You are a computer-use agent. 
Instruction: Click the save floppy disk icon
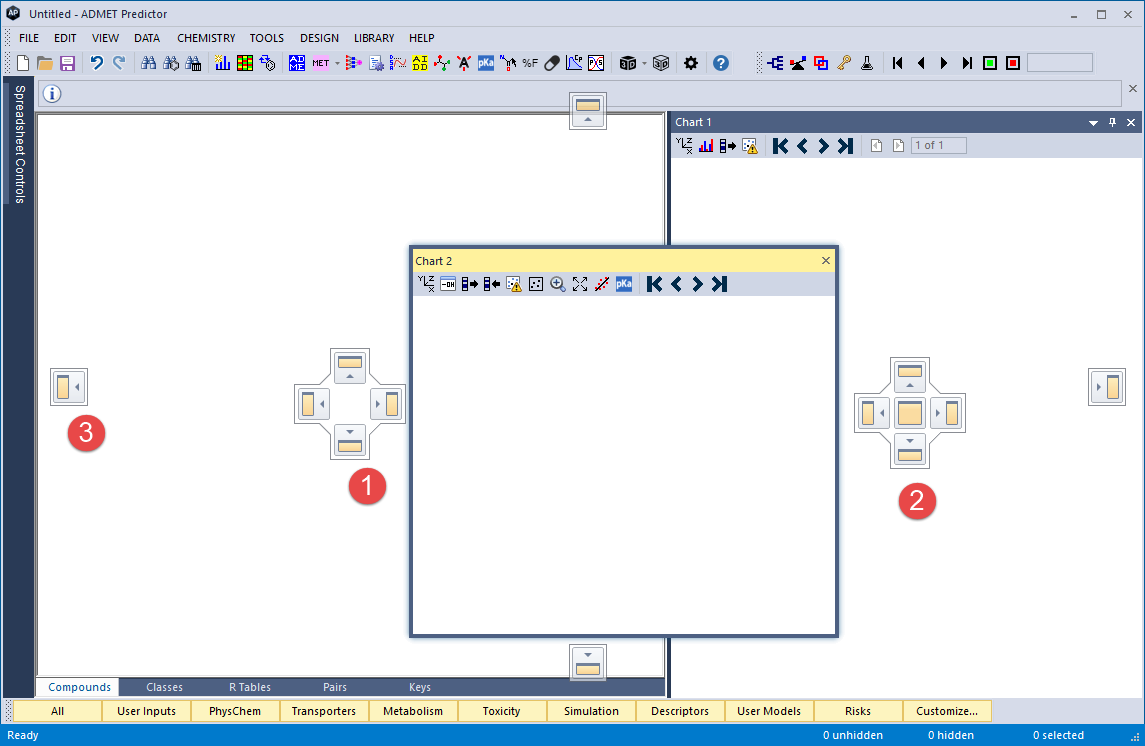coord(67,63)
